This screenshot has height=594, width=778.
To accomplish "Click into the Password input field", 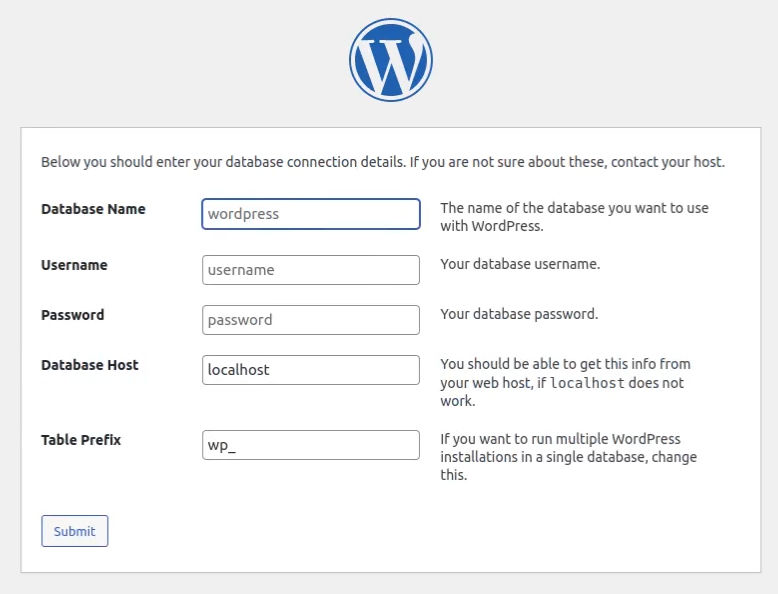I will tap(311, 320).
